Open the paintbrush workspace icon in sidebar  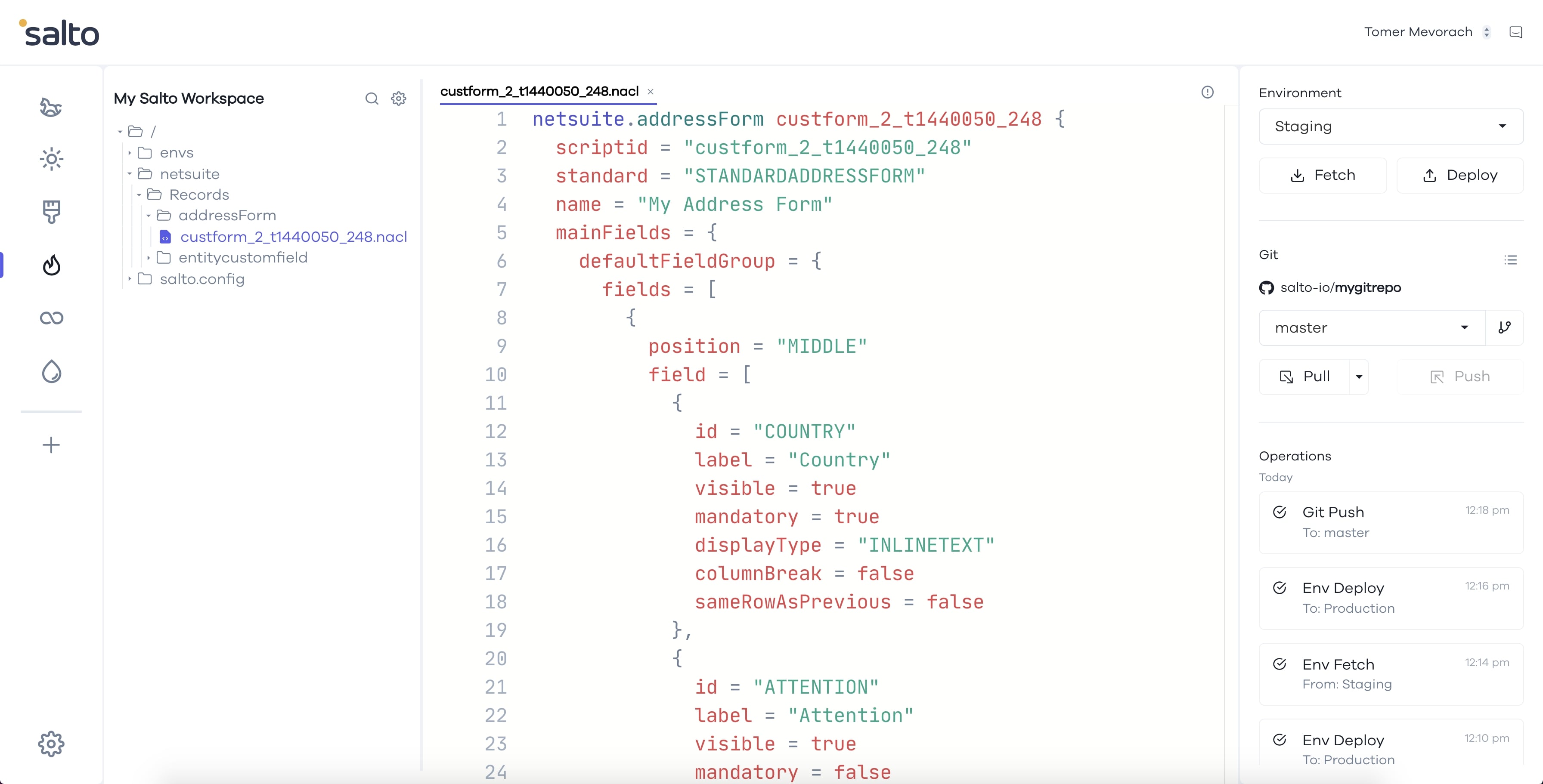[x=52, y=212]
